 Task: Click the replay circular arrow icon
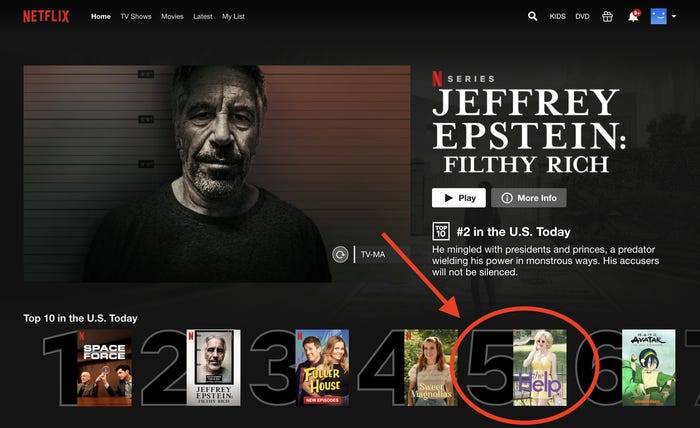(x=340, y=254)
